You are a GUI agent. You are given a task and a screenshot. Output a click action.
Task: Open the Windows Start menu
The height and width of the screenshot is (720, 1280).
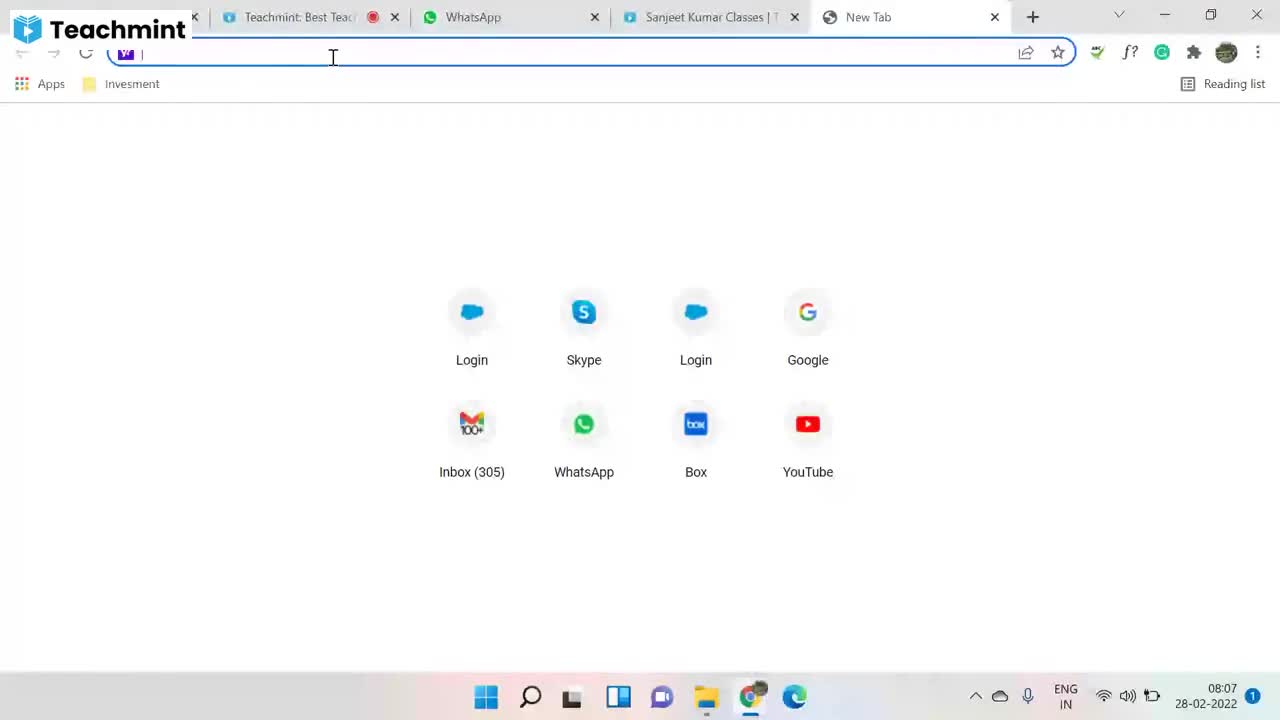tap(486, 697)
